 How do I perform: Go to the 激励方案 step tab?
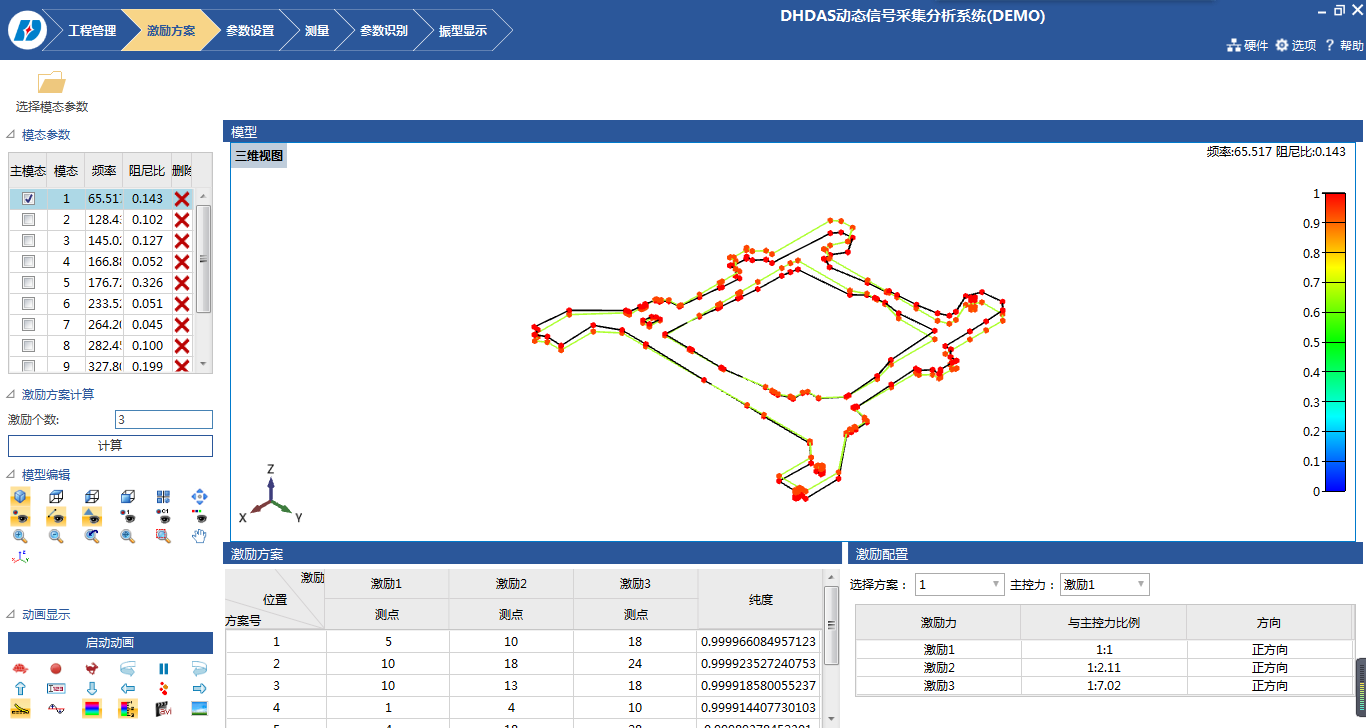point(170,30)
